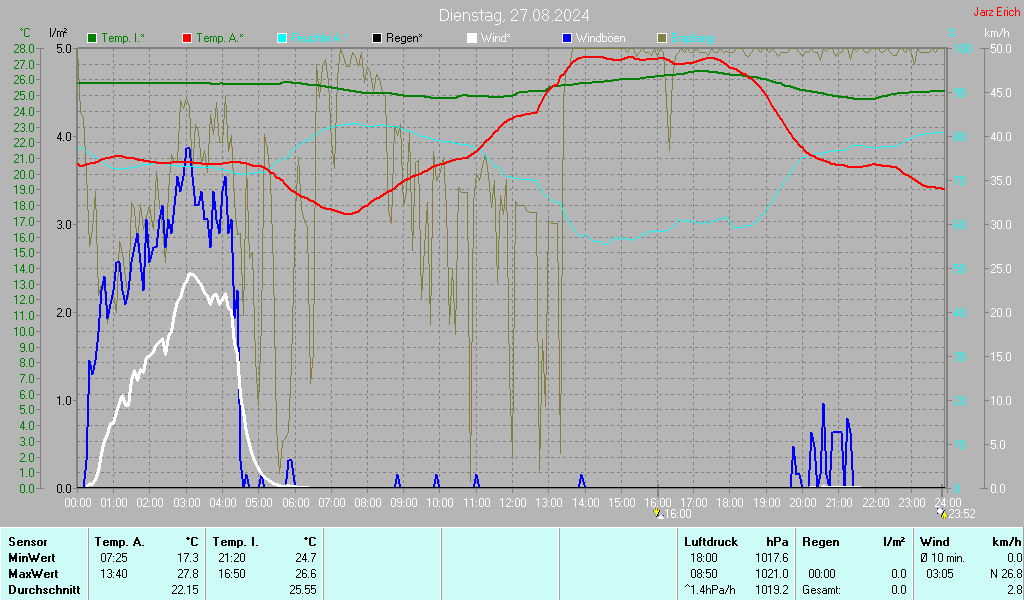Click the '16:00' sunset time text
This screenshot has height=600, width=1024.
tap(678, 514)
